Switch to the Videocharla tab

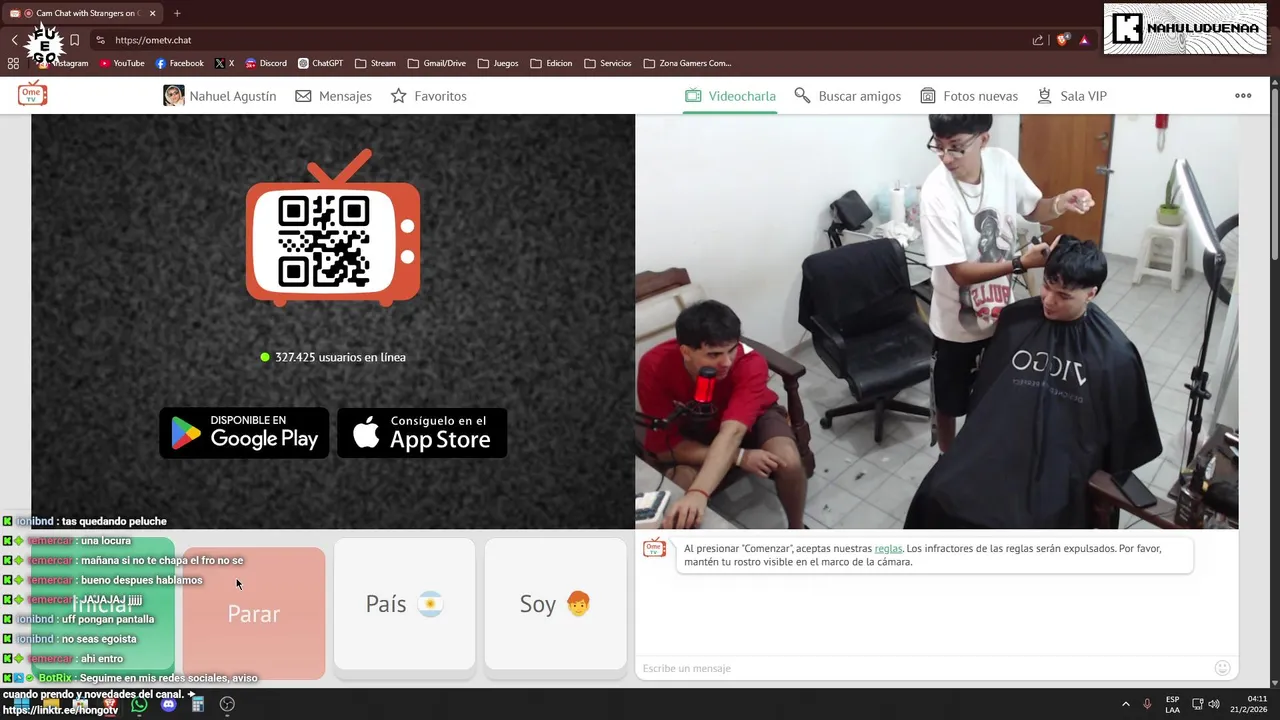point(730,96)
